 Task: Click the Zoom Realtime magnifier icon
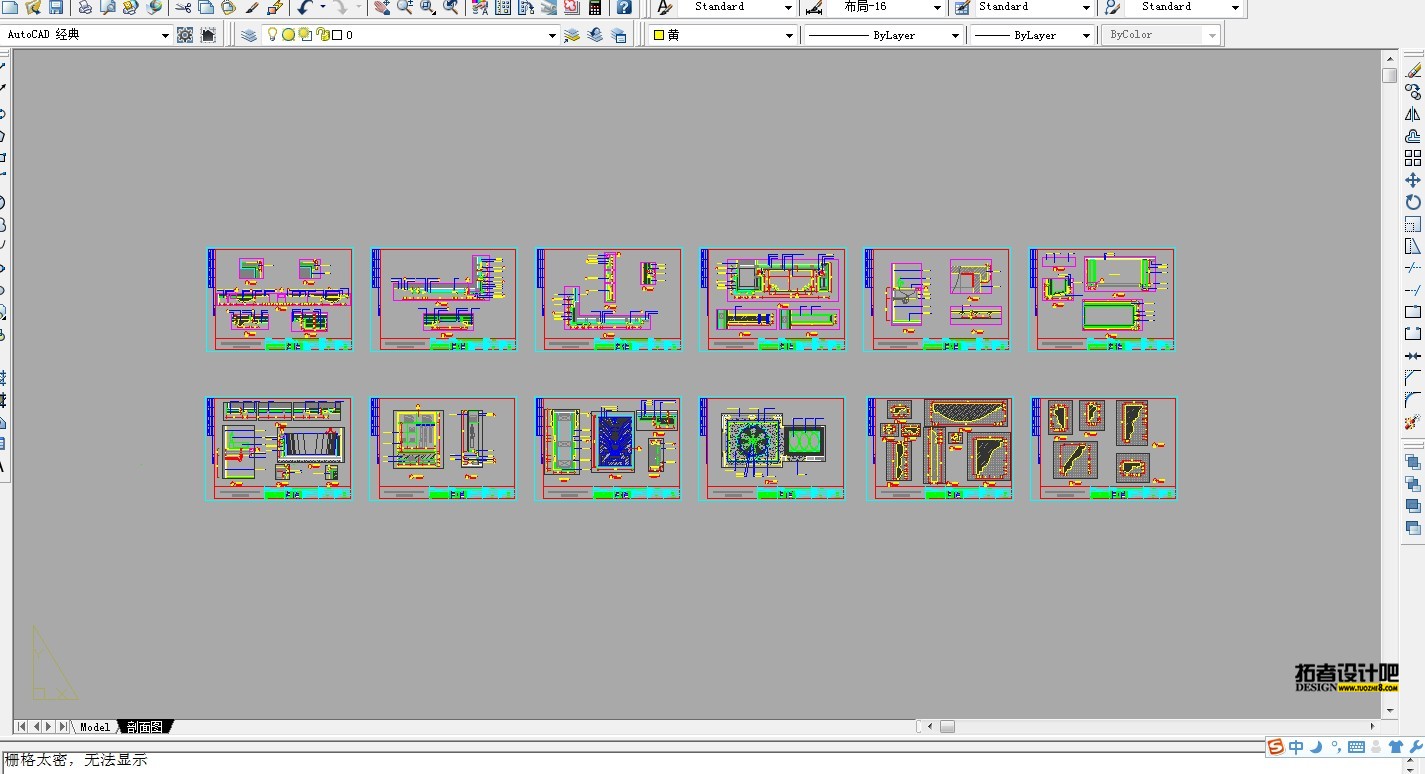[x=405, y=8]
